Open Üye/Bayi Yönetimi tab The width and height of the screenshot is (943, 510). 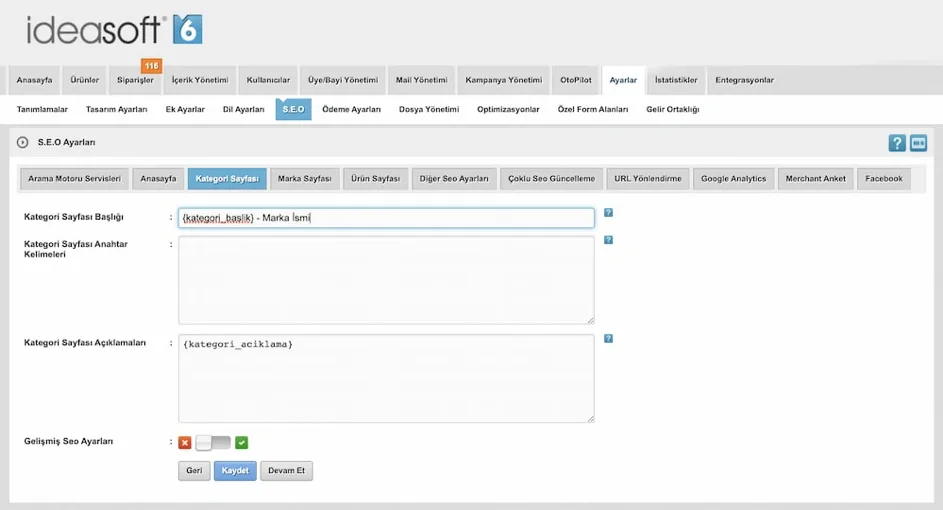tap(343, 80)
